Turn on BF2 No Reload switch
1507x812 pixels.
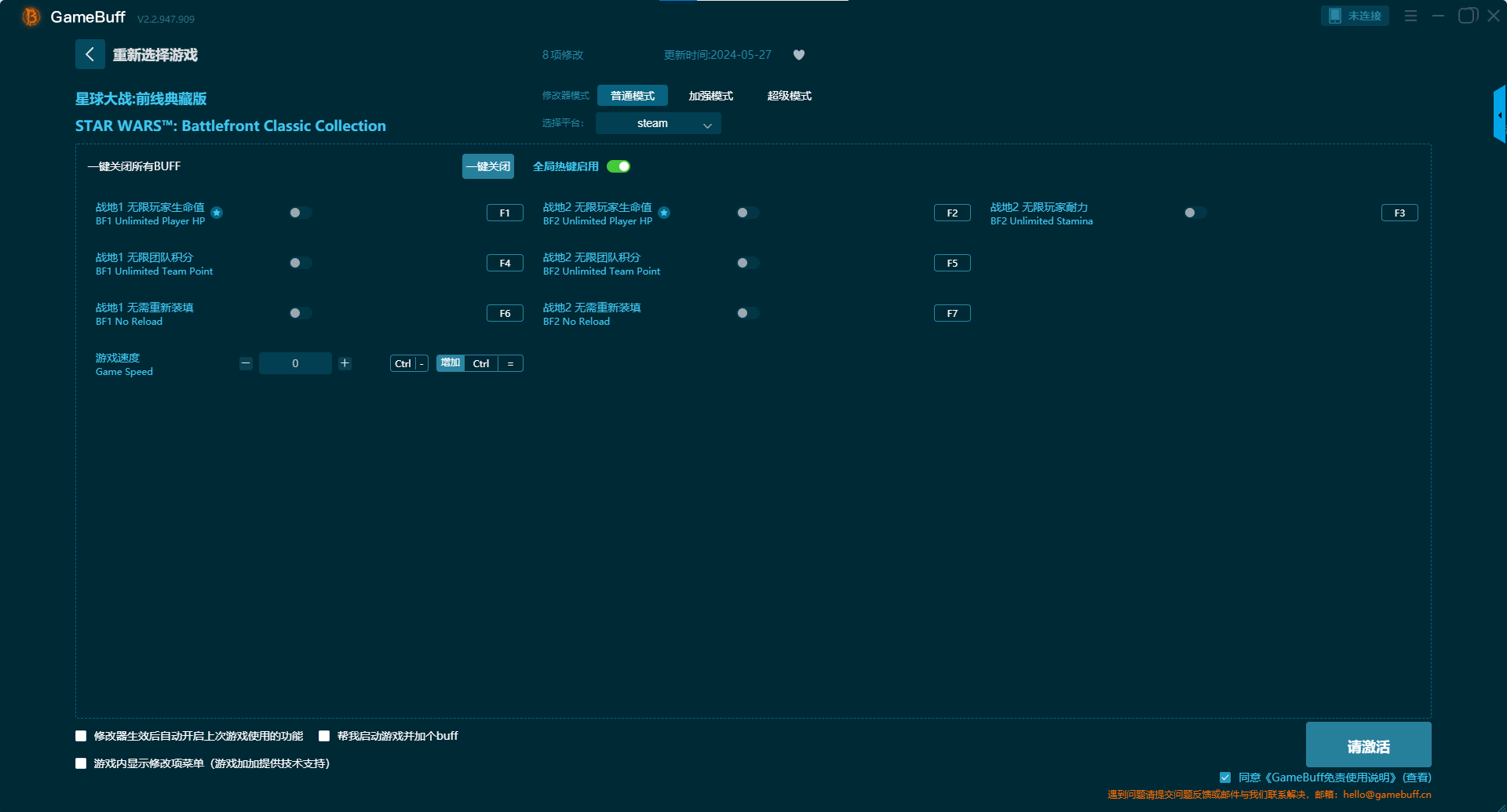748,313
